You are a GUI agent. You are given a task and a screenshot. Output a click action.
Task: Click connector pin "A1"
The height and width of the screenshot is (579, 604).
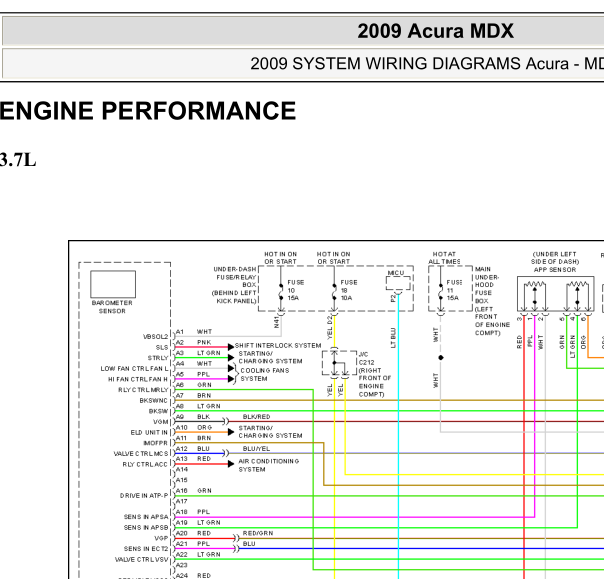click(x=180, y=332)
